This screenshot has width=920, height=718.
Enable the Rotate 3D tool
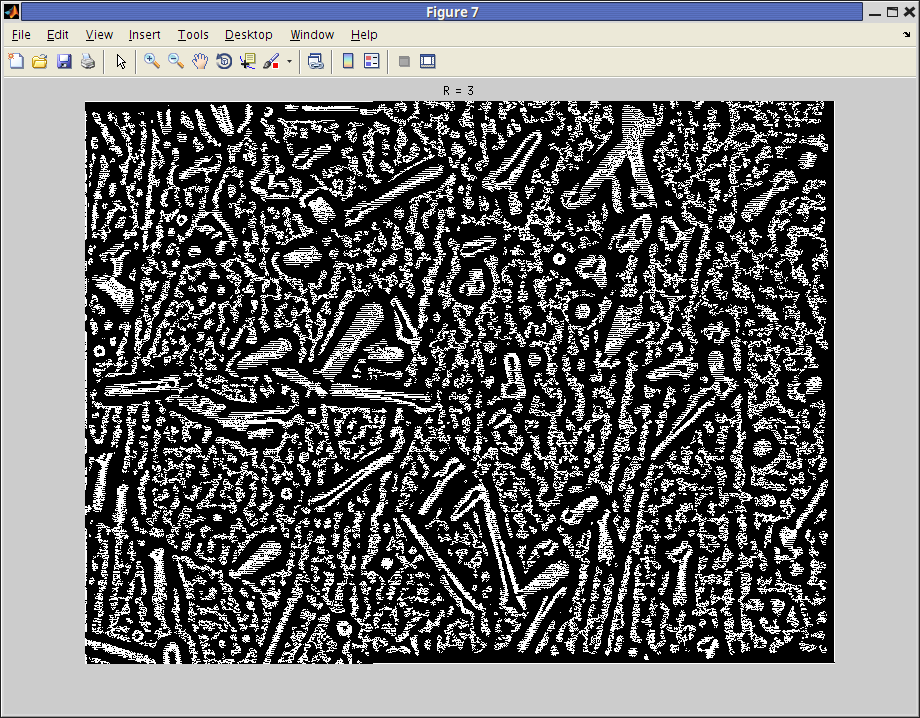pos(224,61)
